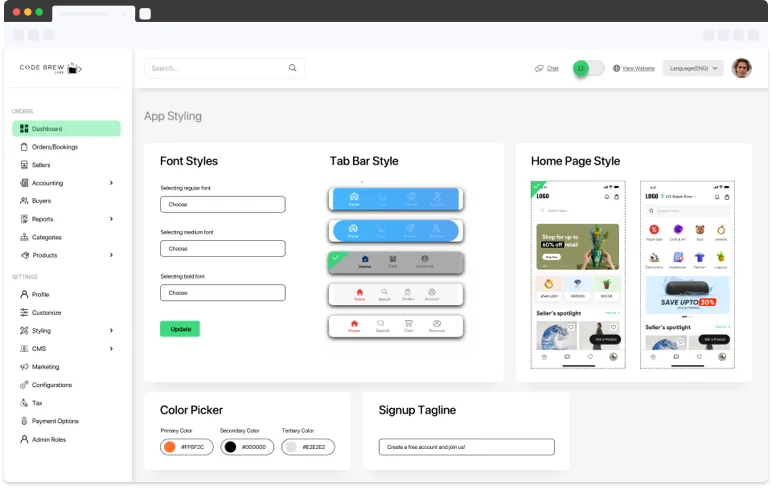Expand the Accounting submenu
The height and width of the screenshot is (488, 772).
tap(110, 183)
